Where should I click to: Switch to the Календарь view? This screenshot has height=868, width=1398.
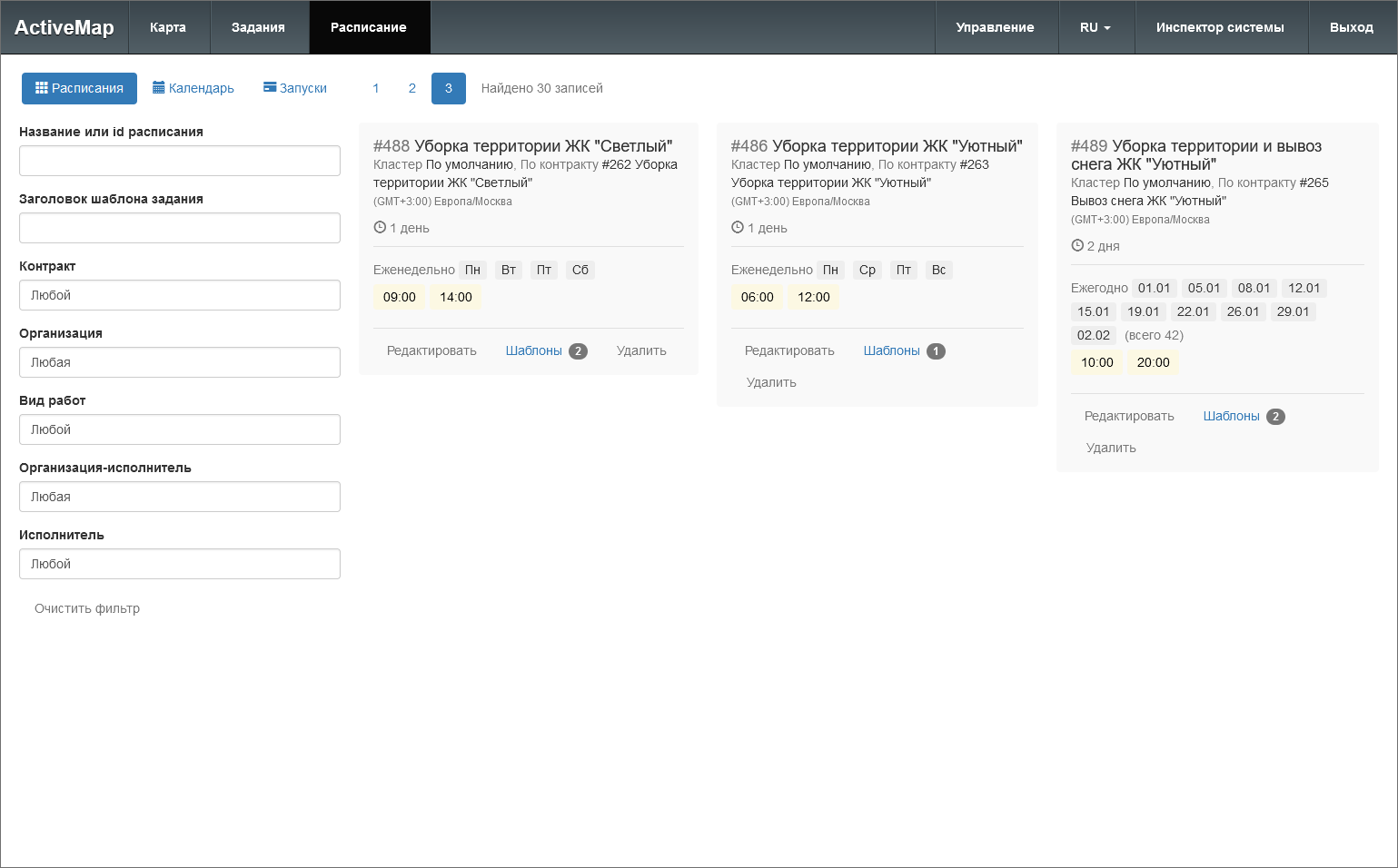[193, 88]
